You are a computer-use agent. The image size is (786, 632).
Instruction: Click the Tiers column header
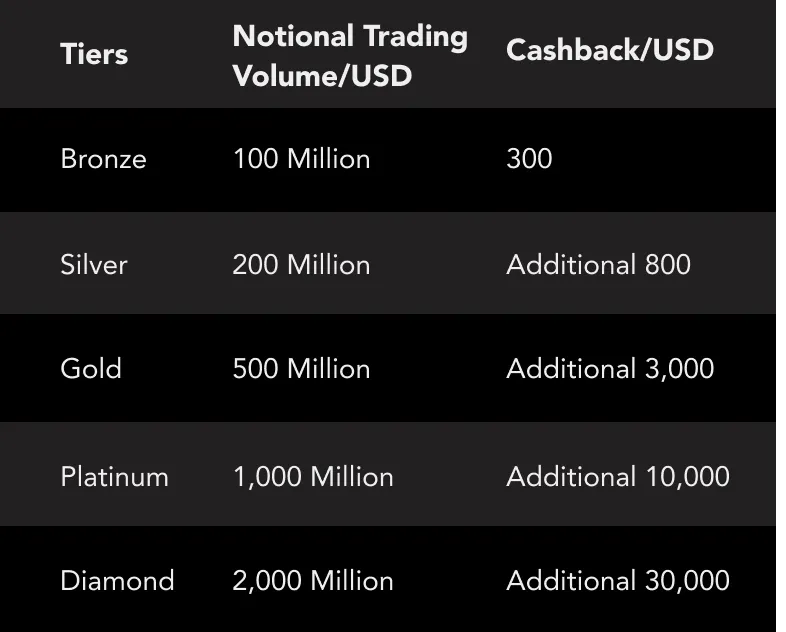94,54
